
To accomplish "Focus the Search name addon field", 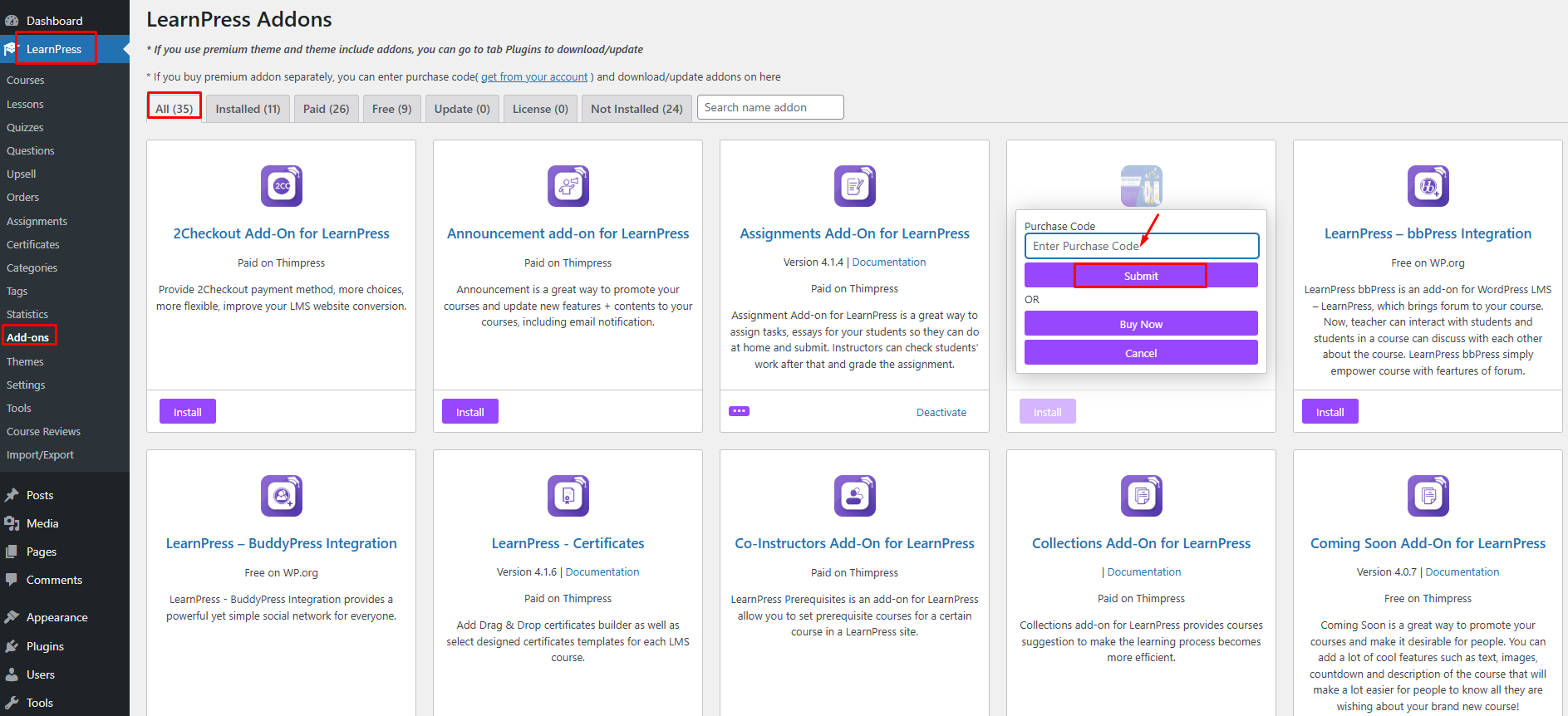I will [770, 107].
